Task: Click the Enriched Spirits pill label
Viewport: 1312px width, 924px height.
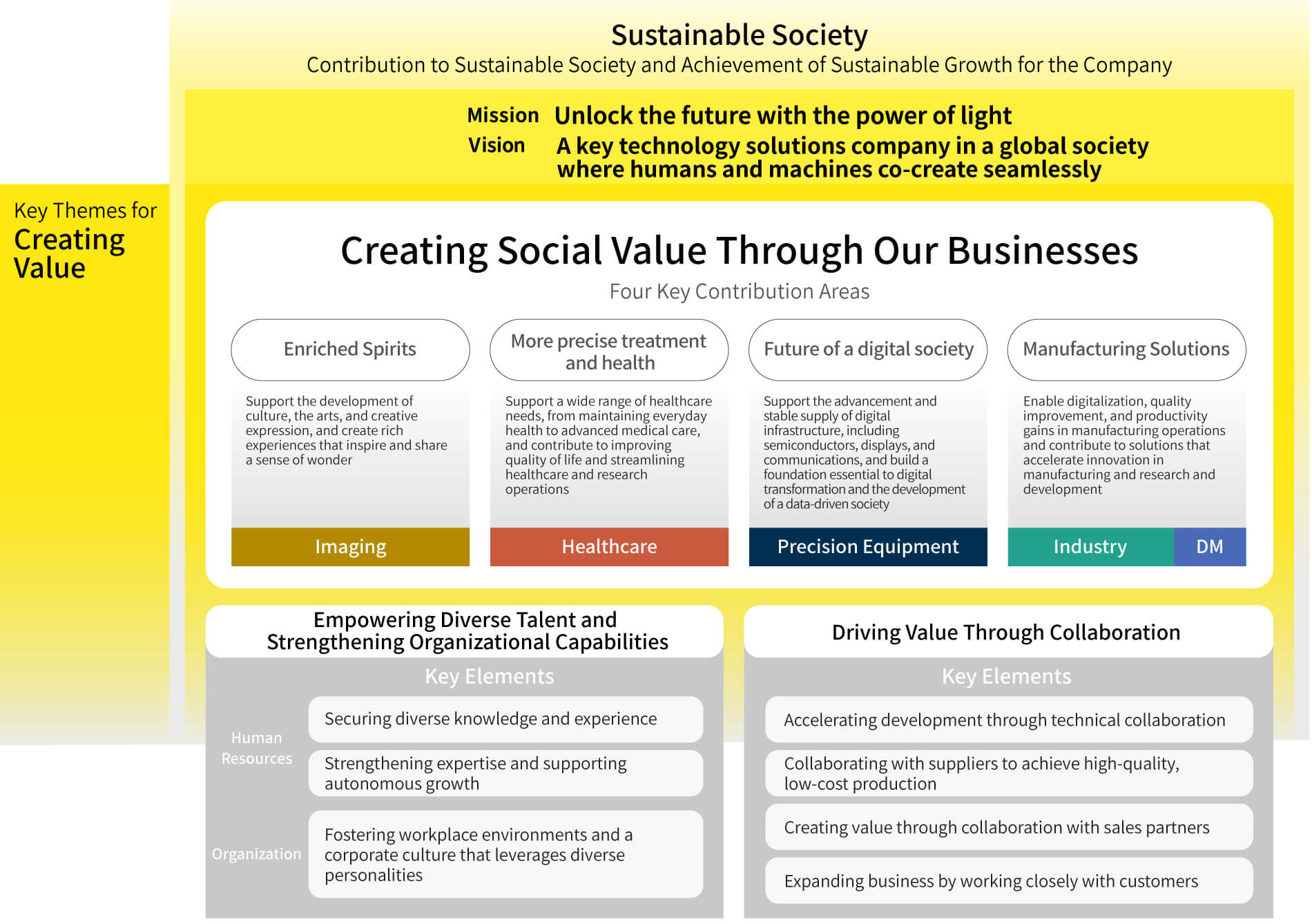Action: coord(350,349)
